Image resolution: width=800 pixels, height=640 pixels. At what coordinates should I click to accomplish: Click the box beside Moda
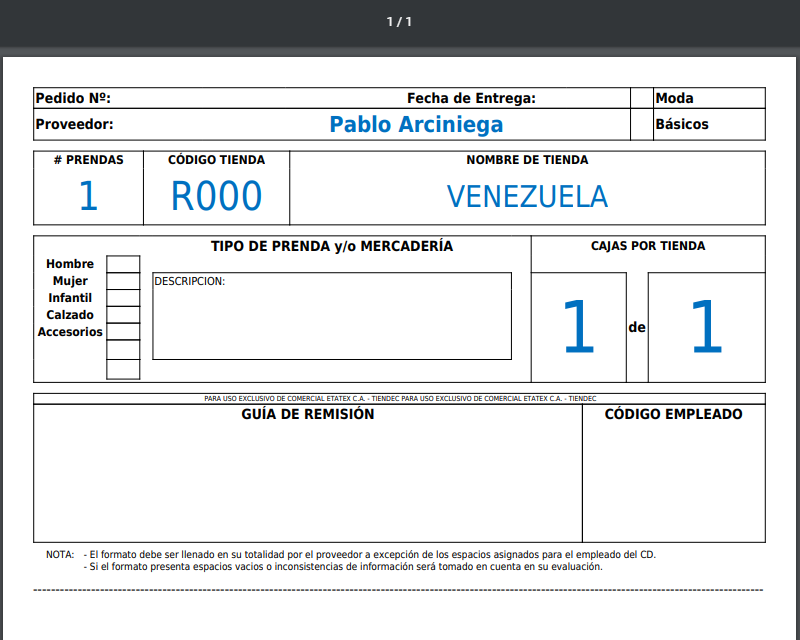pyautogui.click(x=641, y=98)
